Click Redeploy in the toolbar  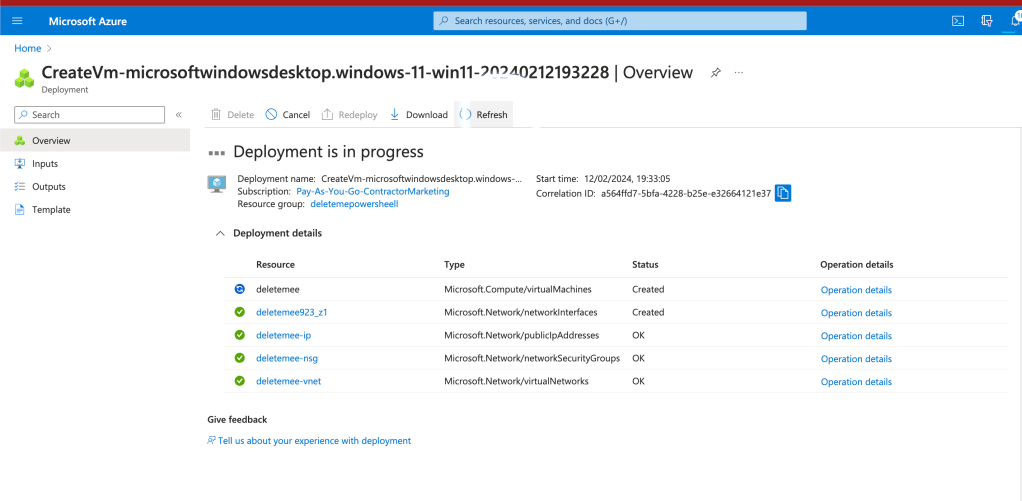pos(350,115)
